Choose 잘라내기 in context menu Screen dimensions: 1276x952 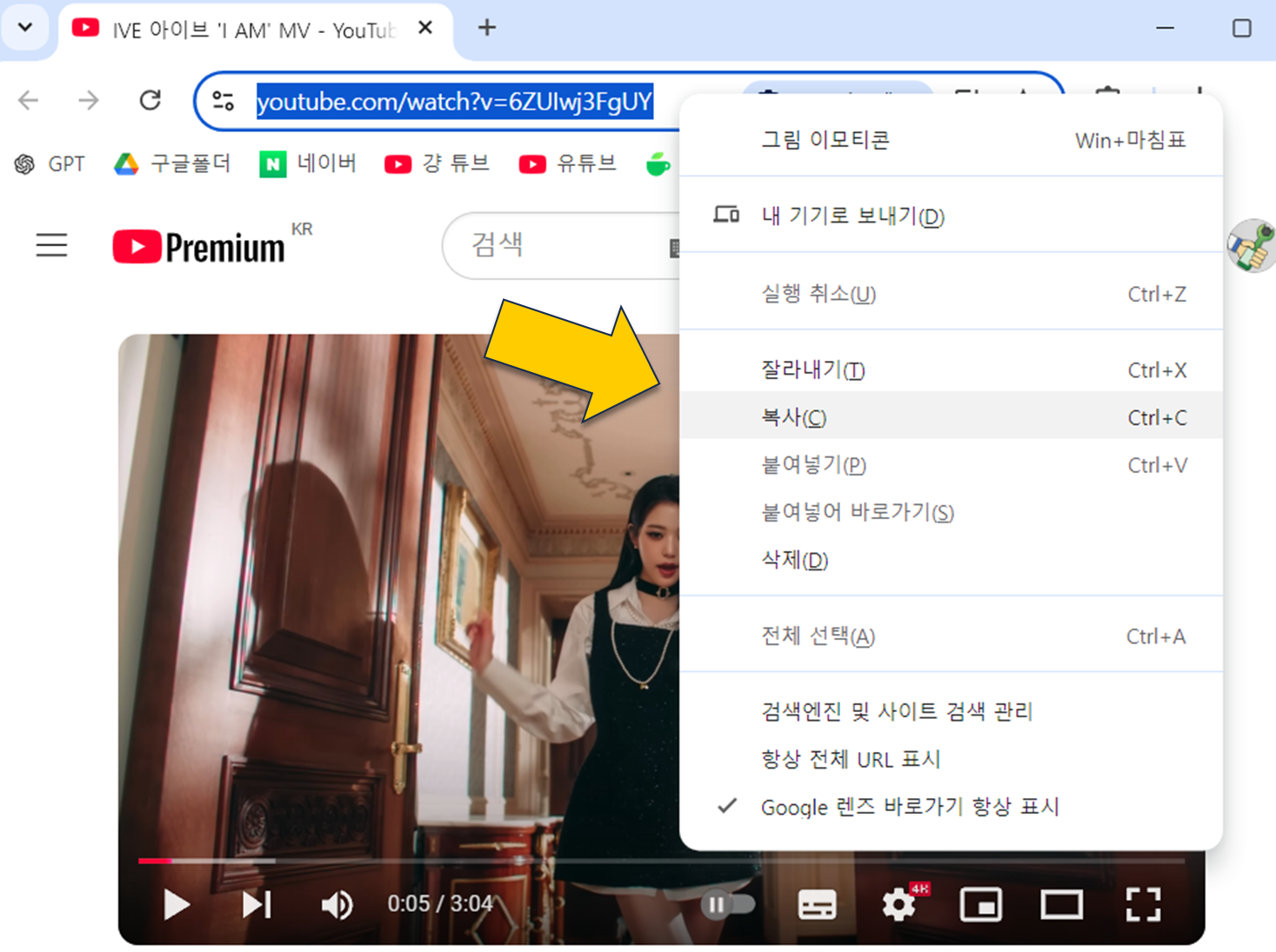(x=951, y=369)
